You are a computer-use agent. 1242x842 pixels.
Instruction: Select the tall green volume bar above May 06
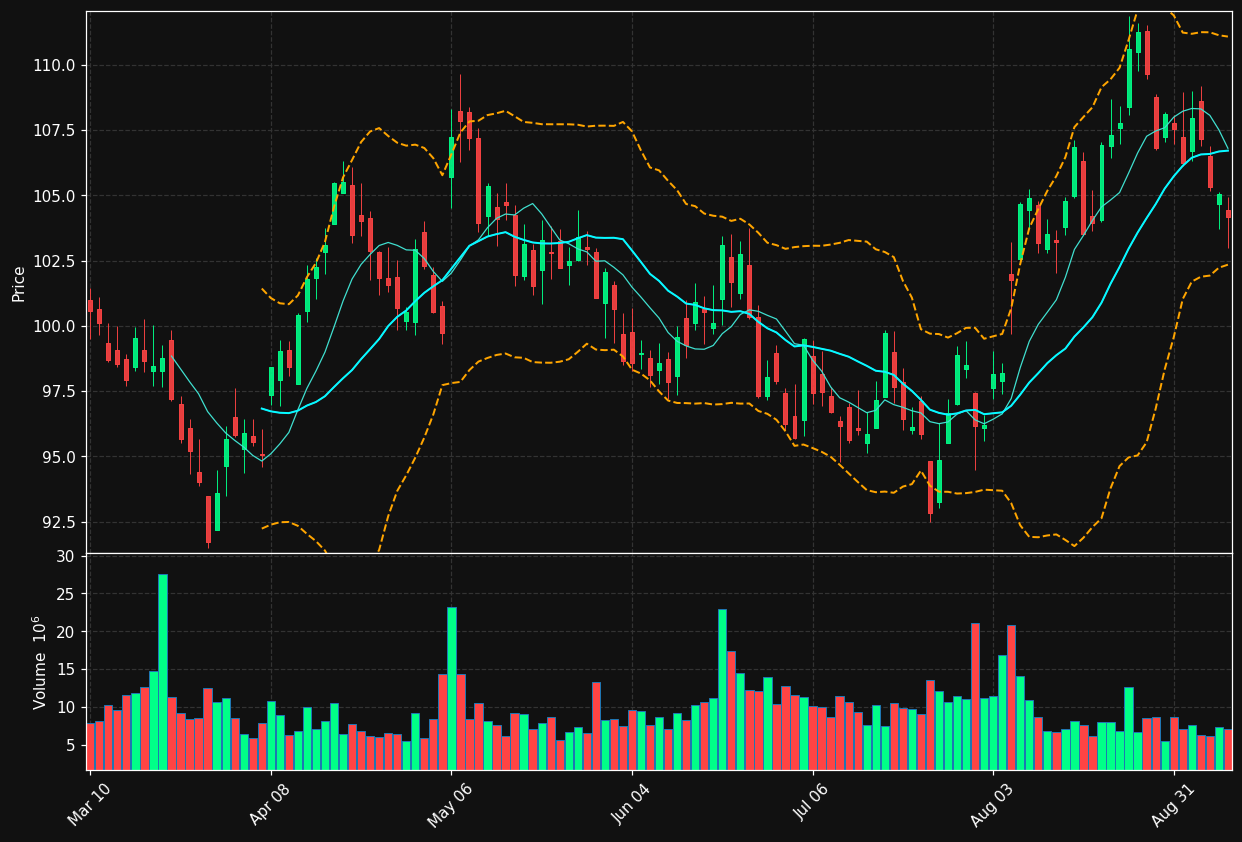pyautogui.click(x=452, y=688)
